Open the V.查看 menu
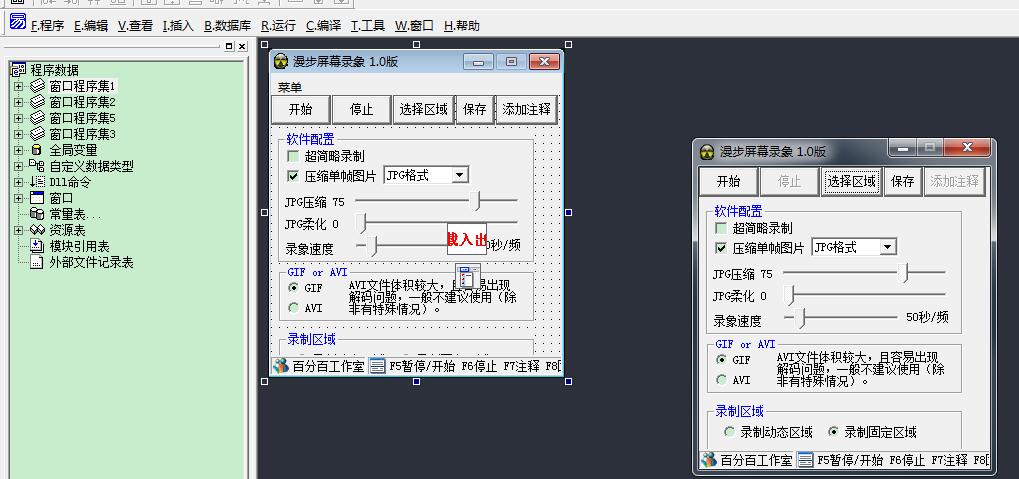 click(x=135, y=26)
